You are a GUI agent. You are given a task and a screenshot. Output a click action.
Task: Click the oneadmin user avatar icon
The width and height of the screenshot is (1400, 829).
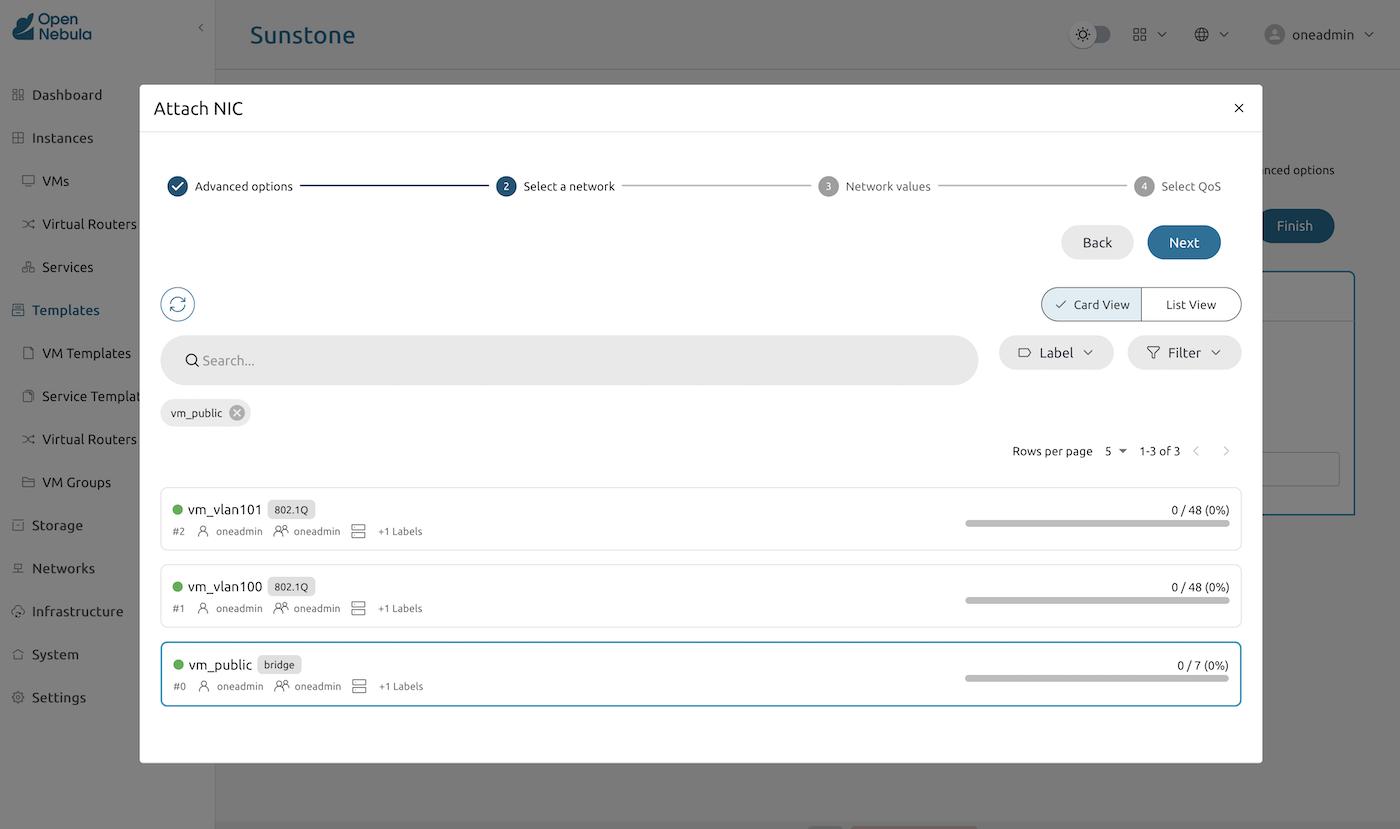[x=1274, y=35]
